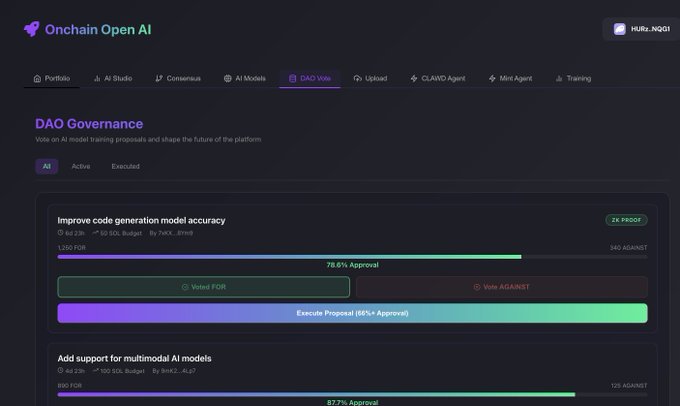The image size is (680, 406).
Task: Open the Onchain Open AI home title
Action: pyautogui.click(x=98, y=29)
